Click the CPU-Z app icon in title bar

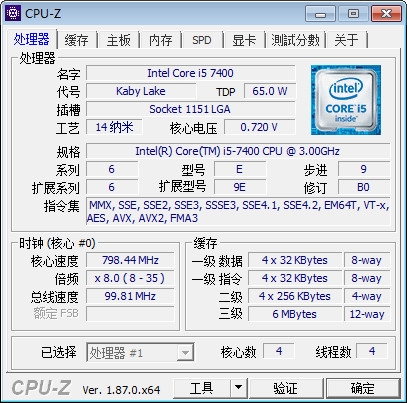tap(13, 13)
